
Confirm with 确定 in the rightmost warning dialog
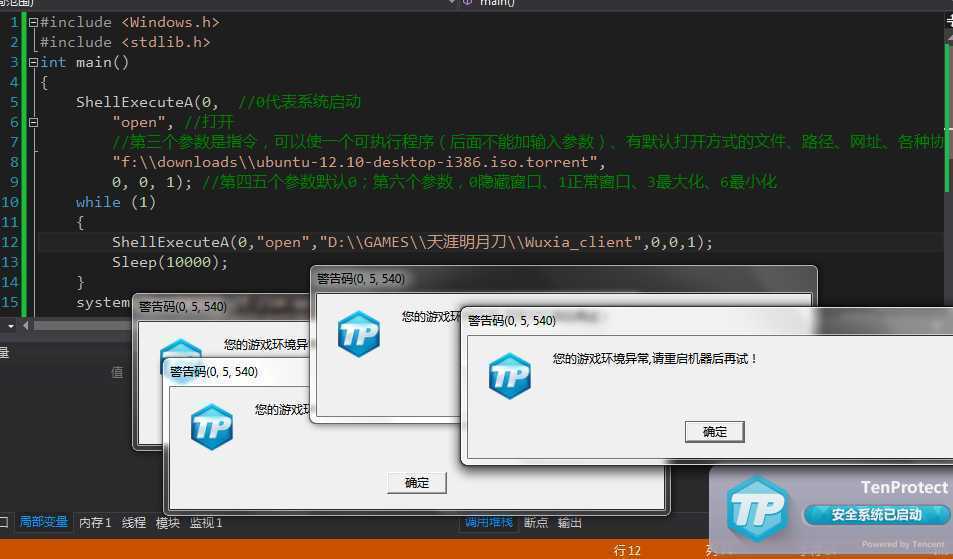click(714, 432)
